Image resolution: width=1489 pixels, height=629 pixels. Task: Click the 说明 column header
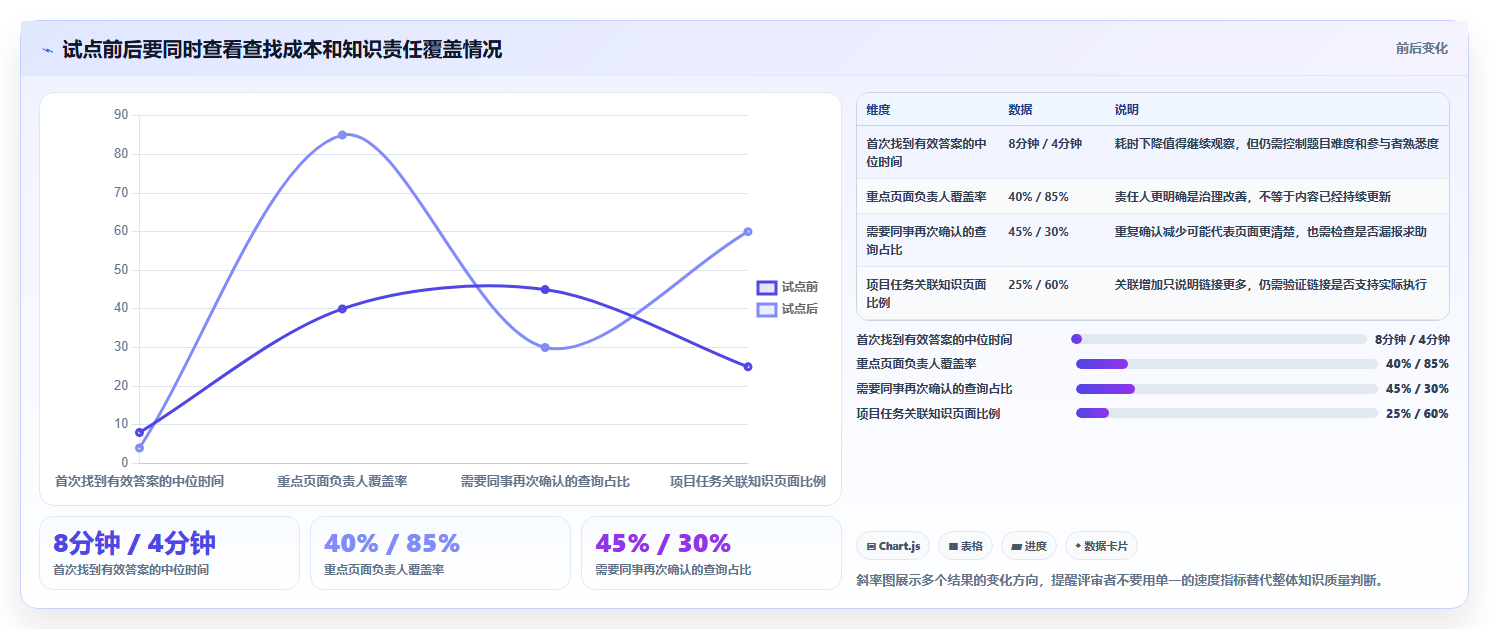coord(1127,110)
